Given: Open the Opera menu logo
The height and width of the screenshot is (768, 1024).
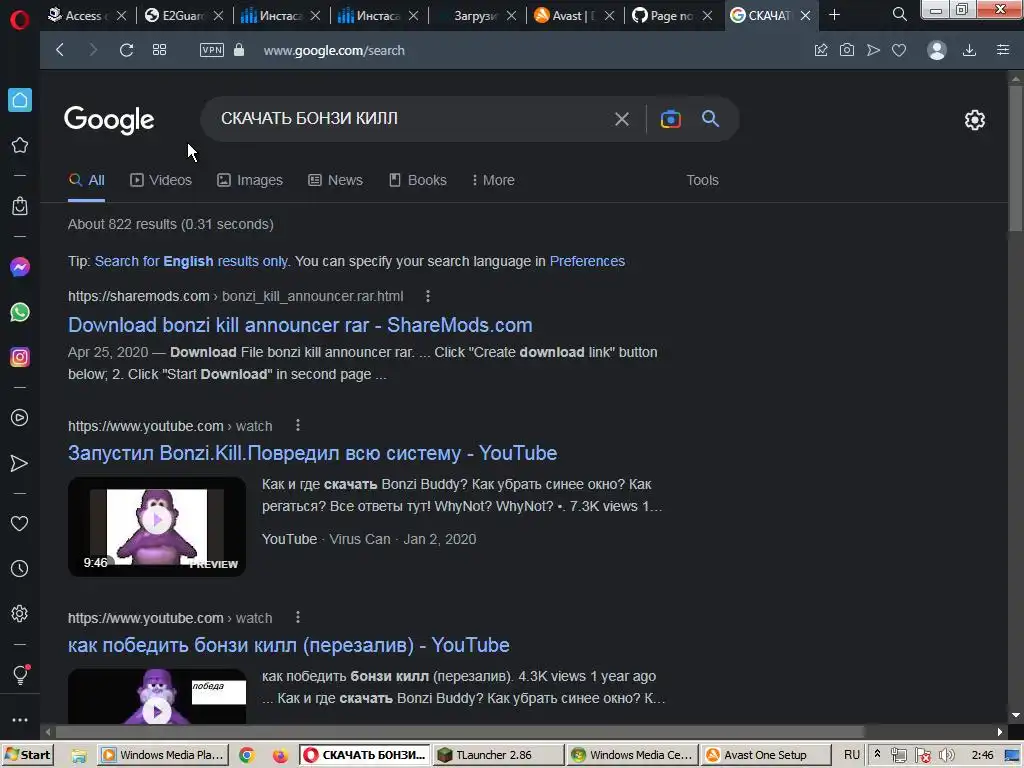Looking at the screenshot, I should click(x=20, y=20).
